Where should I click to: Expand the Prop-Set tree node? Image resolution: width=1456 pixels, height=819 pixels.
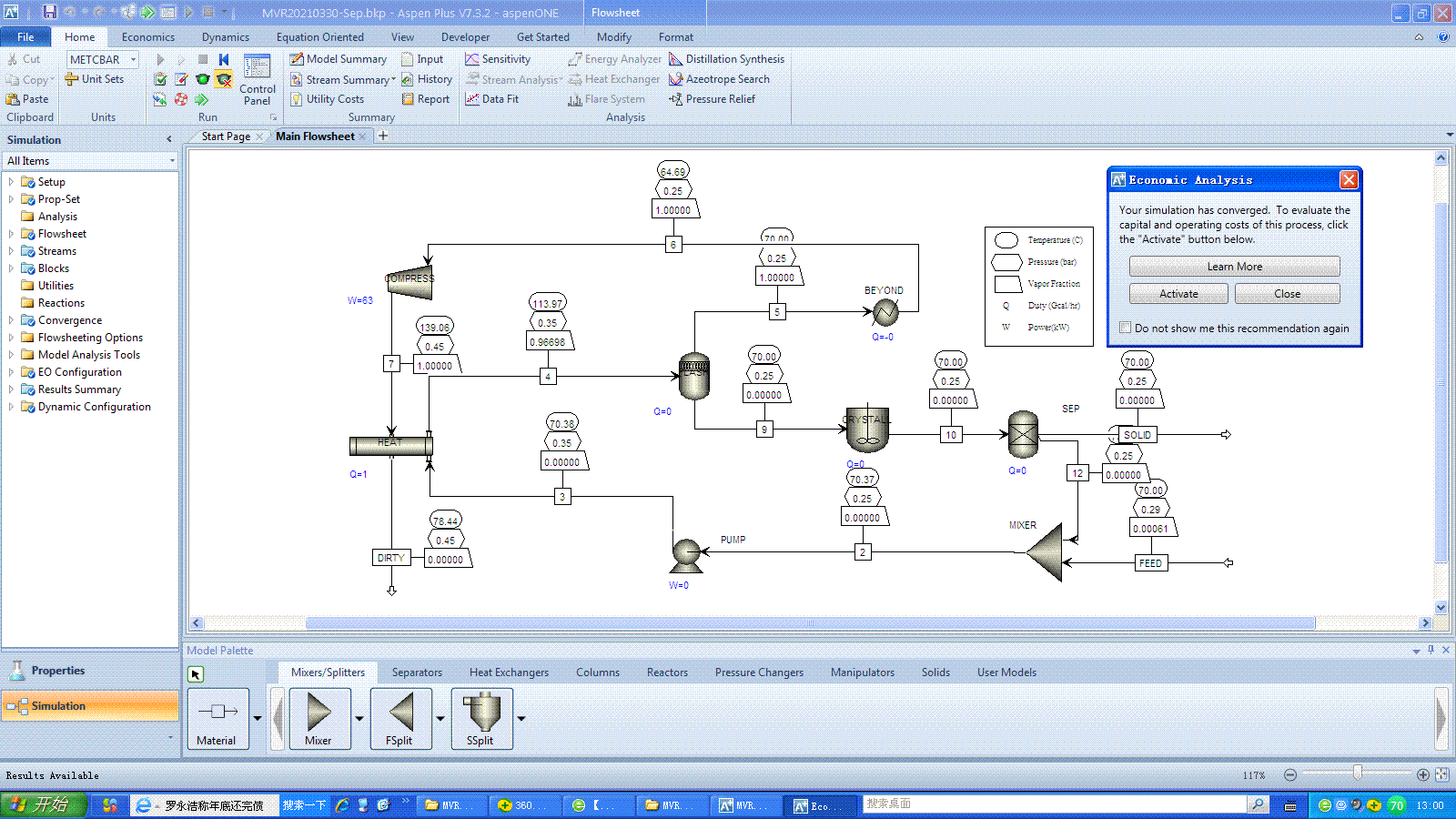click(11, 199)
